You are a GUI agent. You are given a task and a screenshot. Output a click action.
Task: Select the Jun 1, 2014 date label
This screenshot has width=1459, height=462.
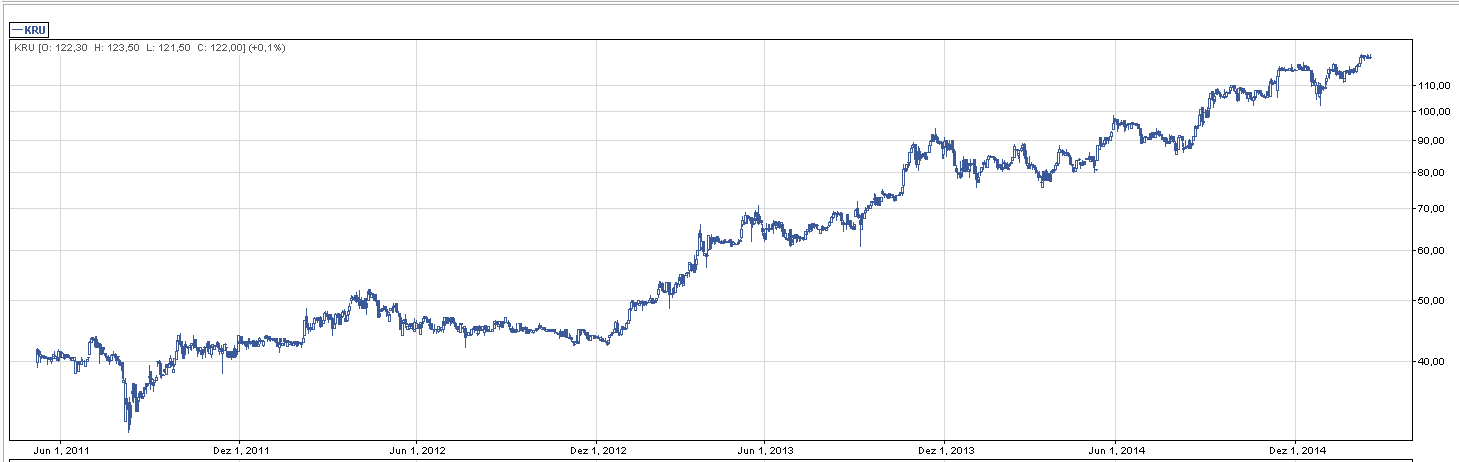point(1117,451)
